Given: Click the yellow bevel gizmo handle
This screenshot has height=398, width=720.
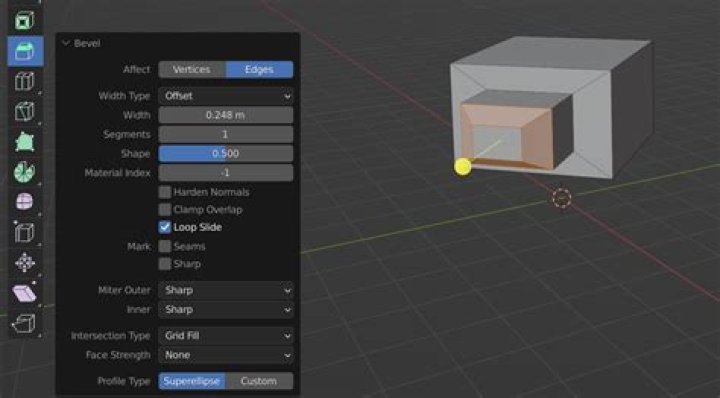Looking at the screenshot, I should point(463,167).
